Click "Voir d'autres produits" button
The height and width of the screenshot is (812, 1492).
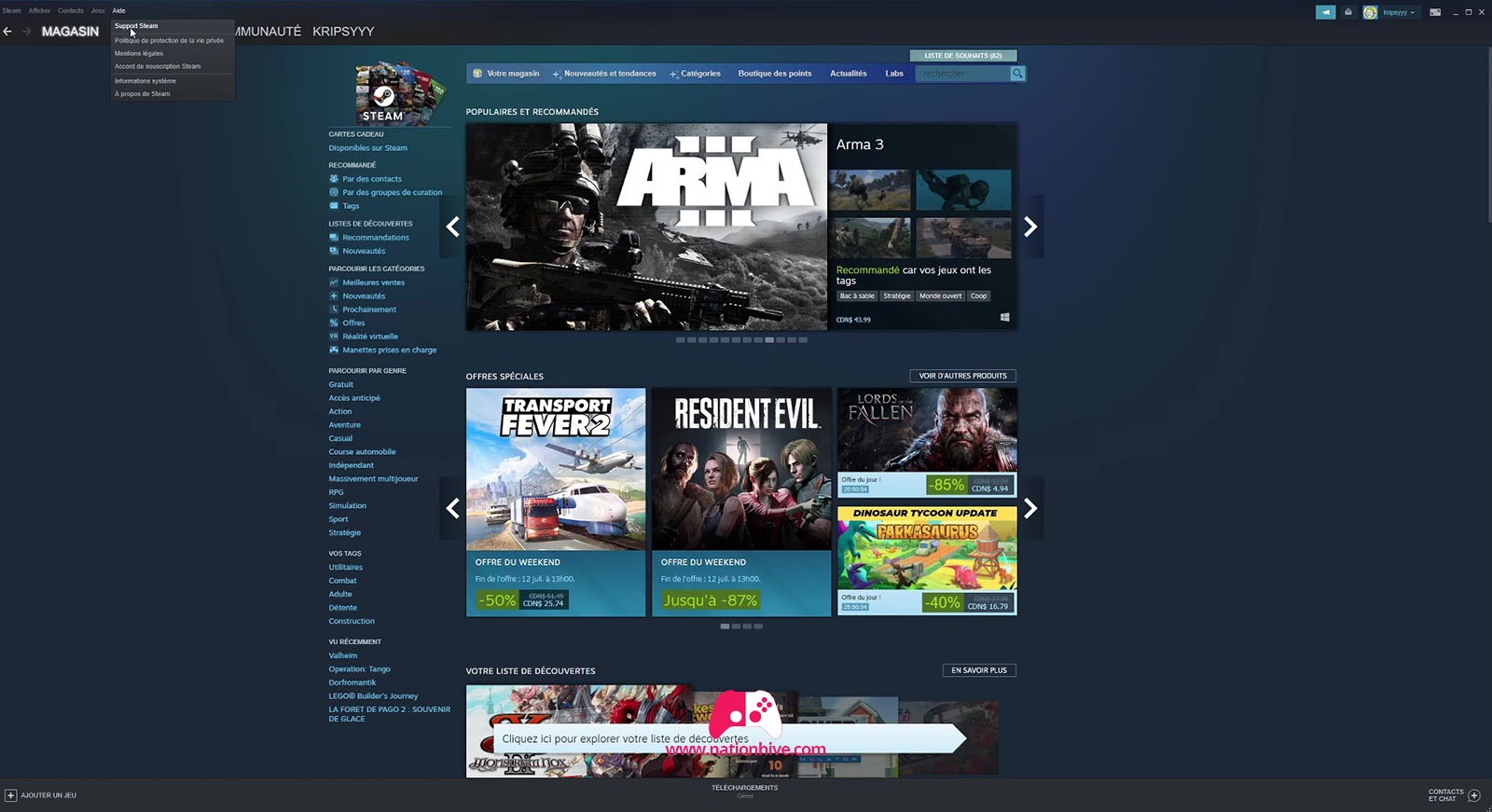[x=962, y=376]
